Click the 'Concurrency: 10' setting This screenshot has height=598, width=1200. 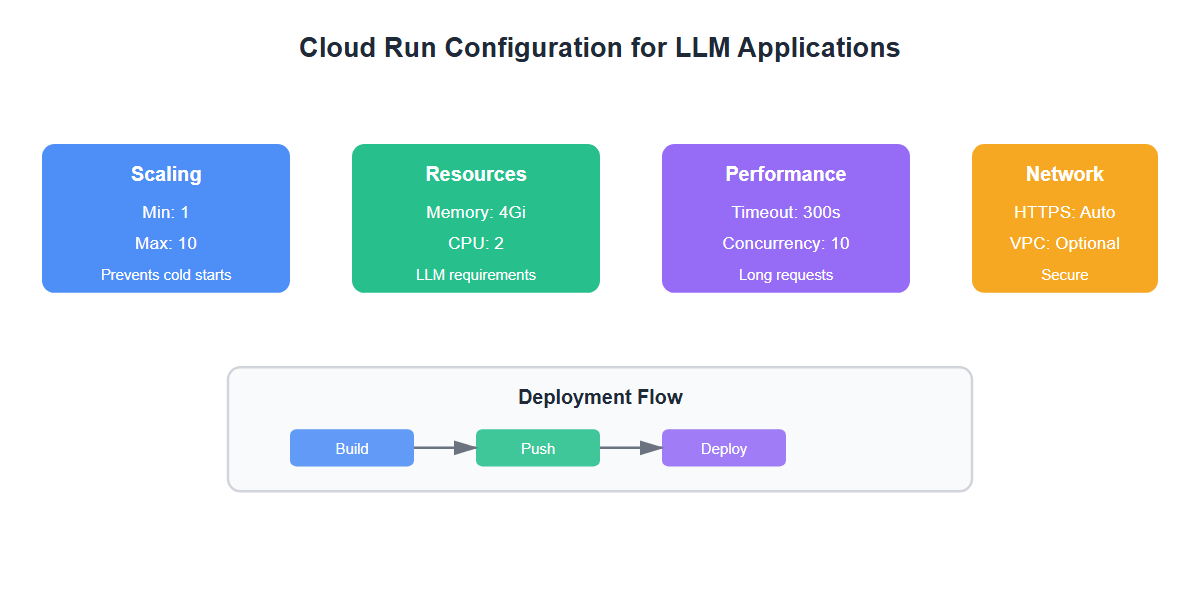click(786, 243)
